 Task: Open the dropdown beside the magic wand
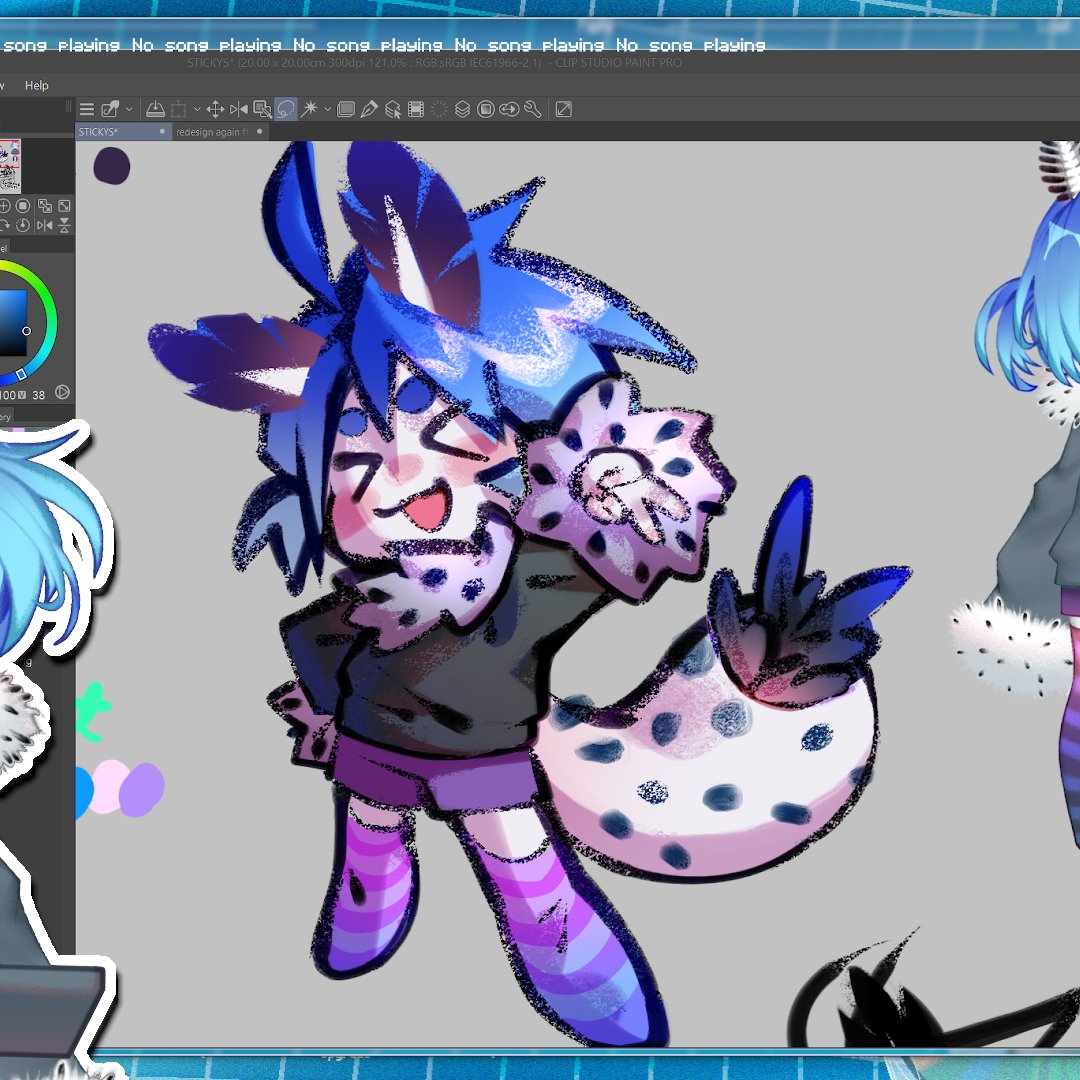pos(327,110)
